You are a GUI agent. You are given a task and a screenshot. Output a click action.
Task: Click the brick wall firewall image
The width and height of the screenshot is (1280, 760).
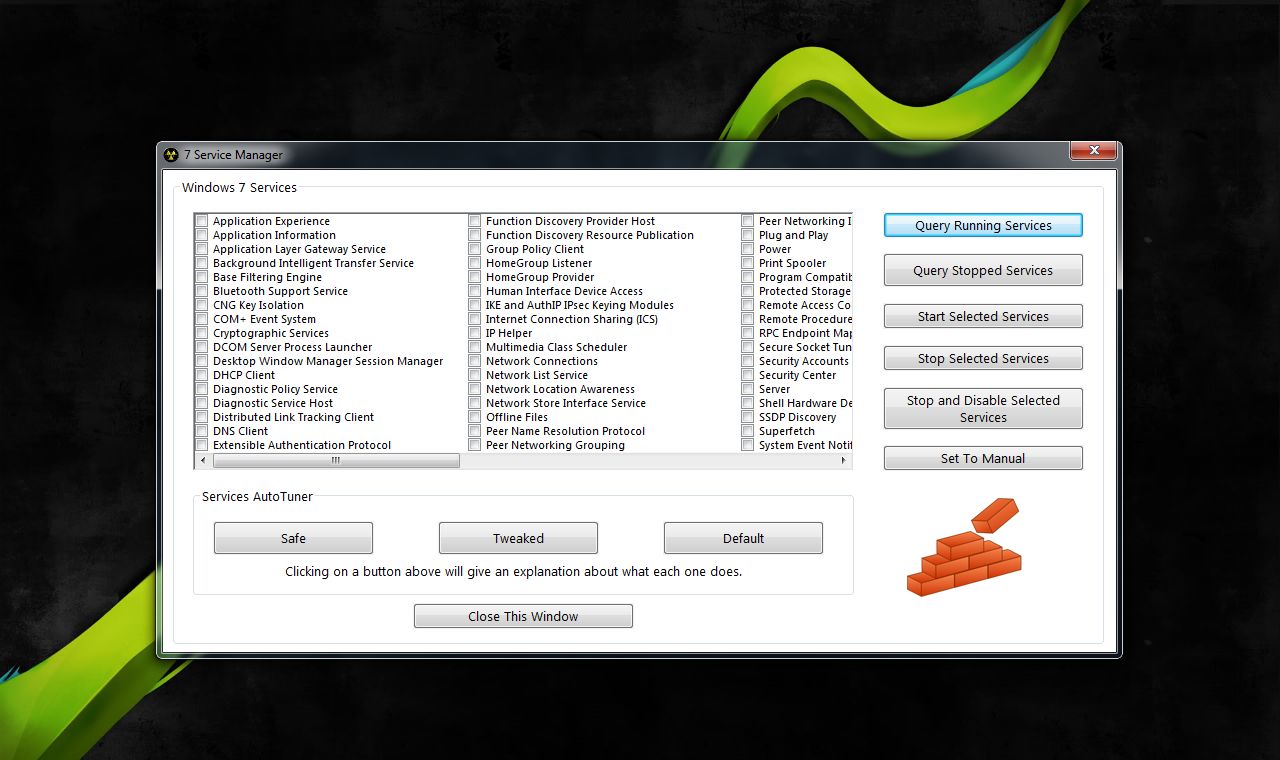[964, 547]
